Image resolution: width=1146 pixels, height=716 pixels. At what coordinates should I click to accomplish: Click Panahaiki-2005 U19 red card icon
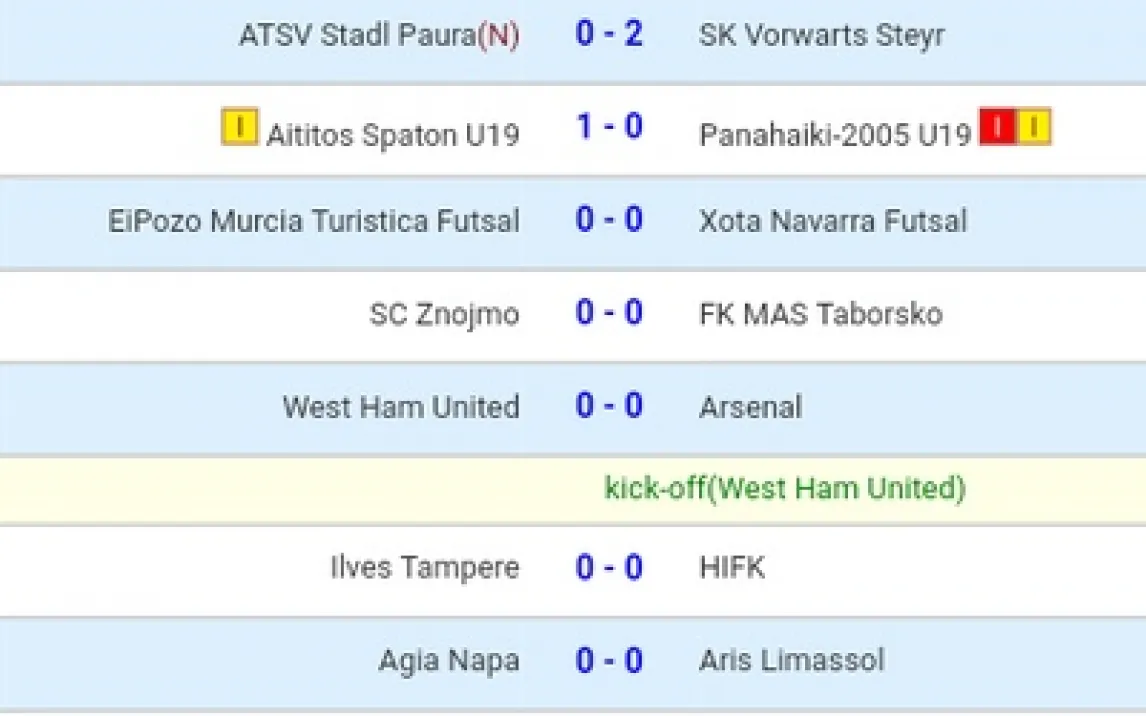coord(997,127)
